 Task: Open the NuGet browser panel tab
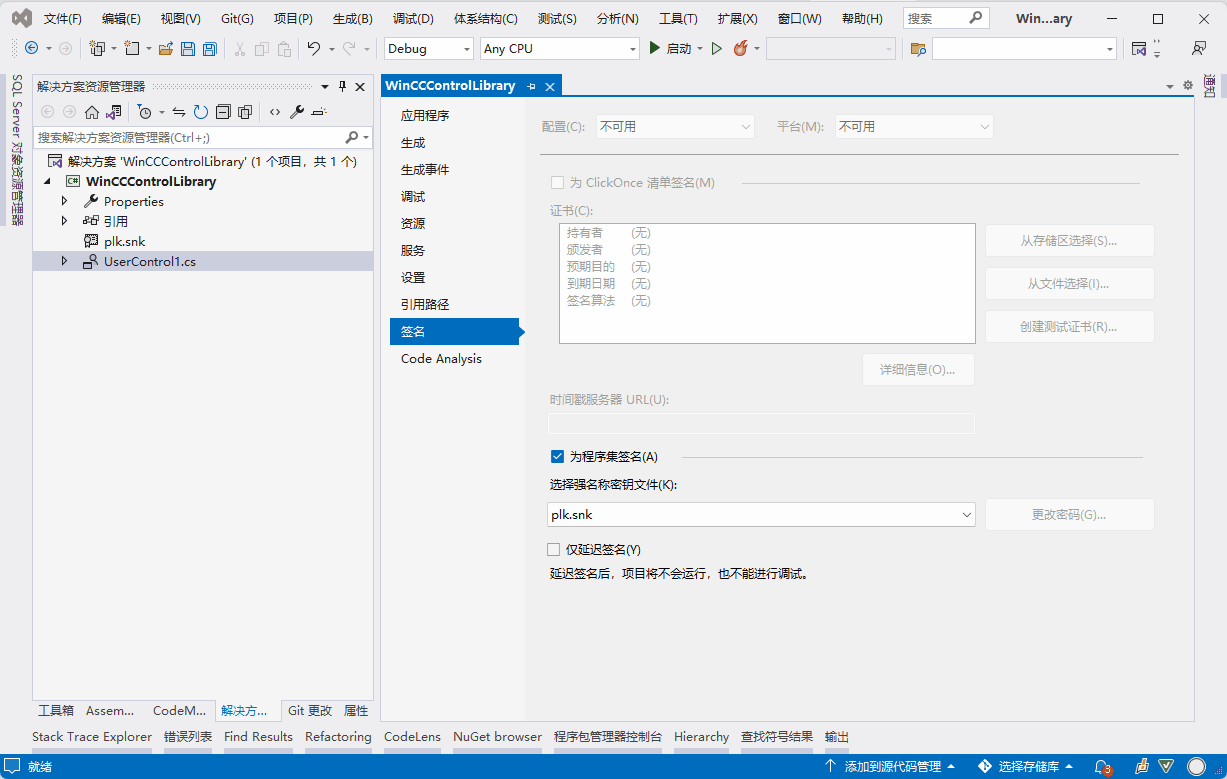pos(497,736)
